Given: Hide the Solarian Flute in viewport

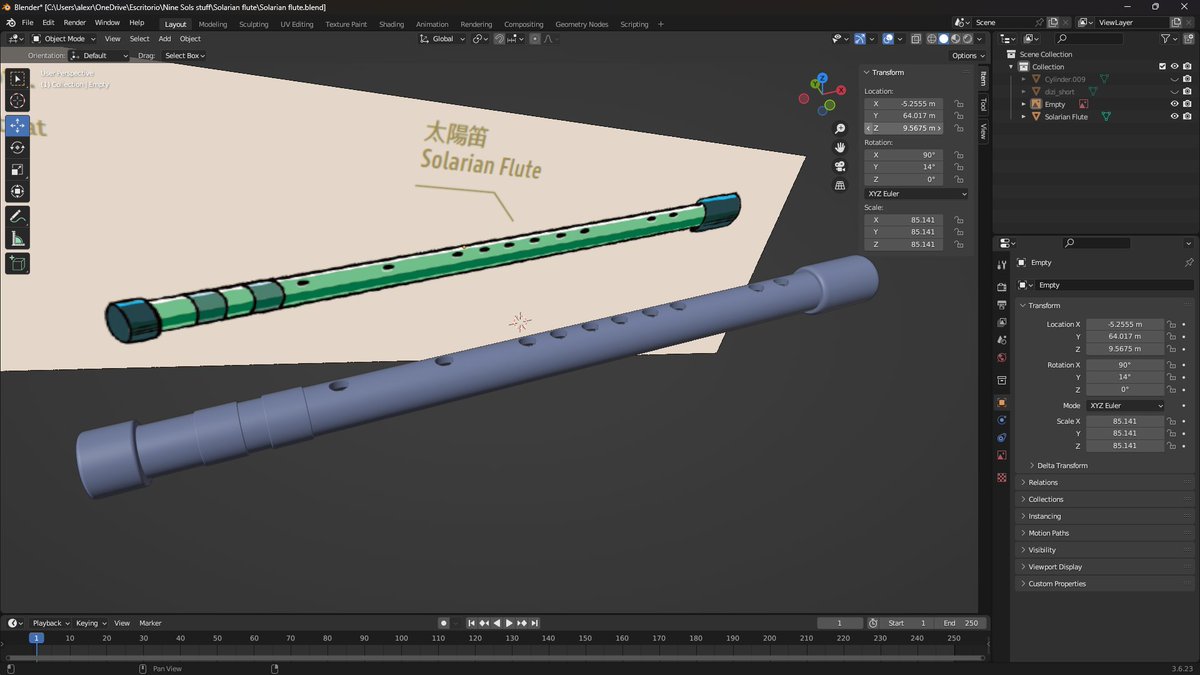Looking at the screenshot, I should point(1174,117).
